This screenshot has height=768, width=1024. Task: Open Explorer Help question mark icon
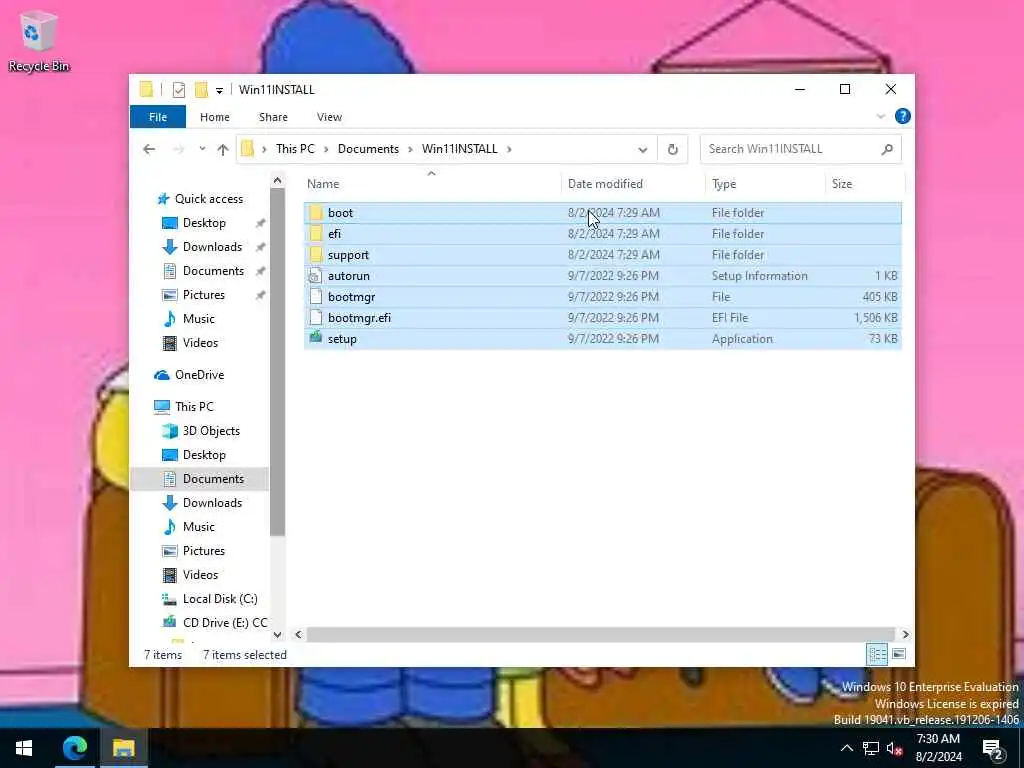[903, 116]
